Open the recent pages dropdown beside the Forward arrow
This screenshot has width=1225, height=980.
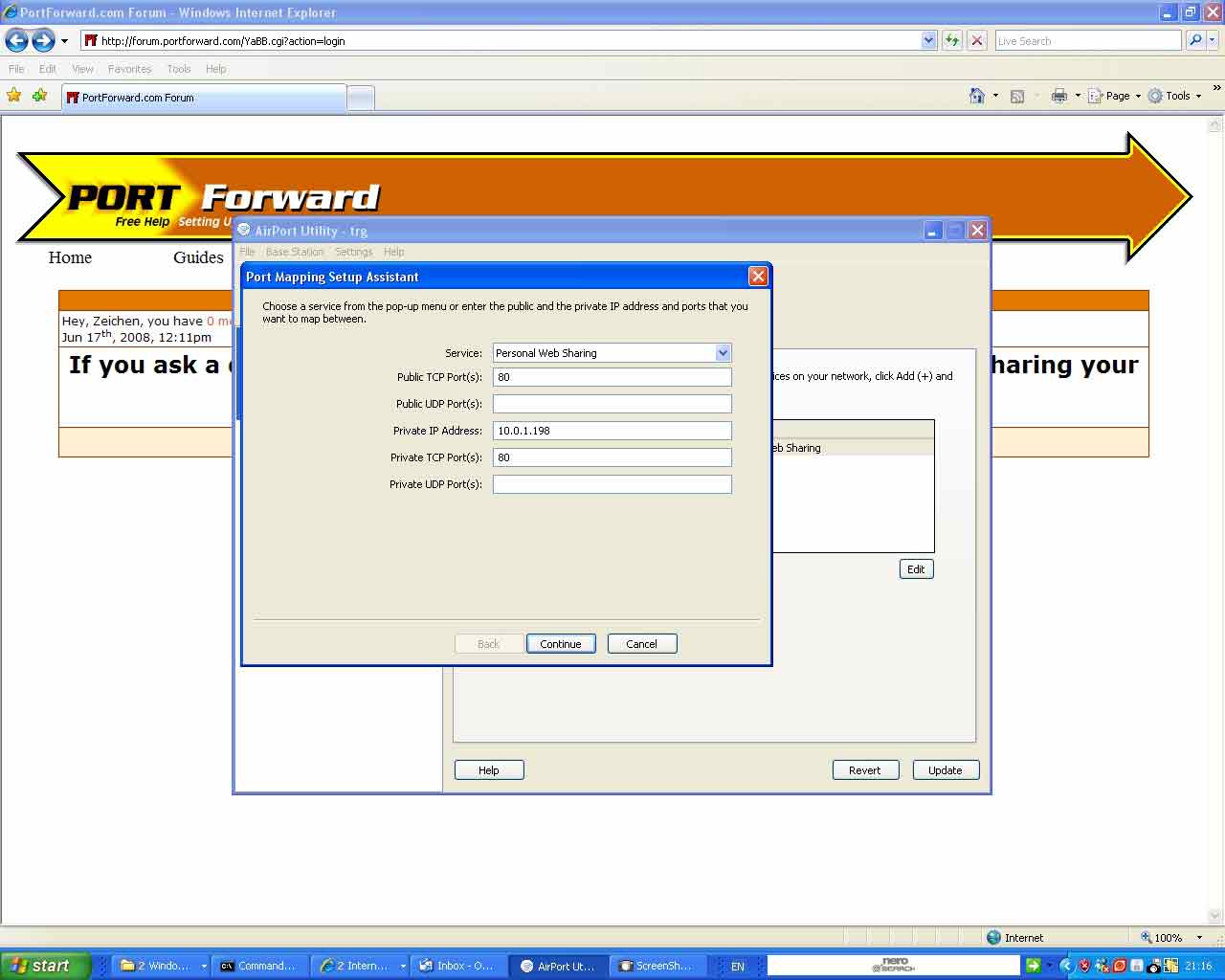point(64,41)
